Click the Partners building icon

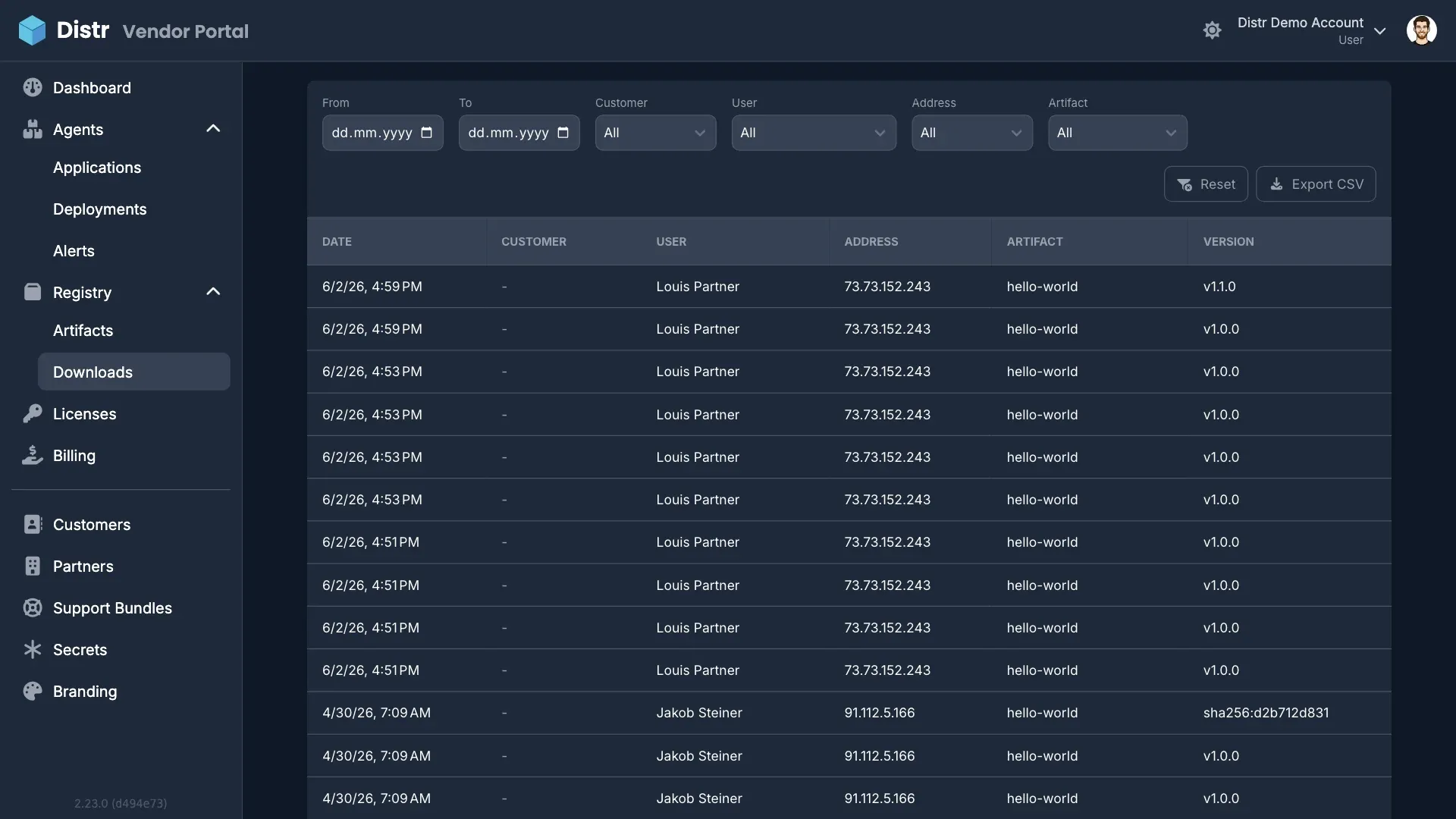(x=33, y=566)
